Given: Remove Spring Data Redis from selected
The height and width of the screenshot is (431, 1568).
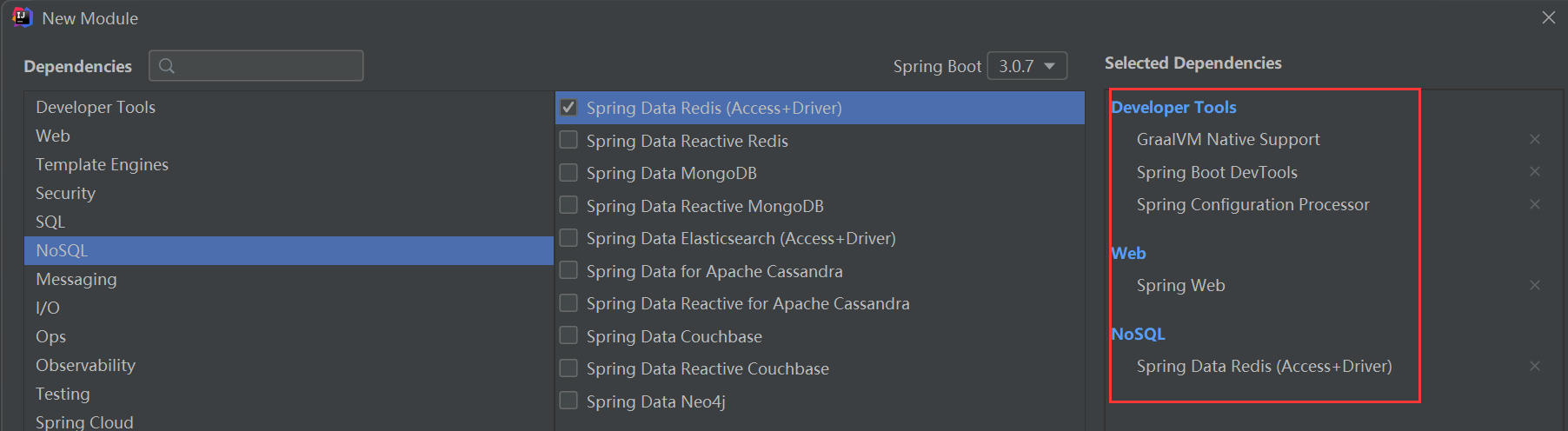Looking at the screenshot, I should click(1534, 366).
